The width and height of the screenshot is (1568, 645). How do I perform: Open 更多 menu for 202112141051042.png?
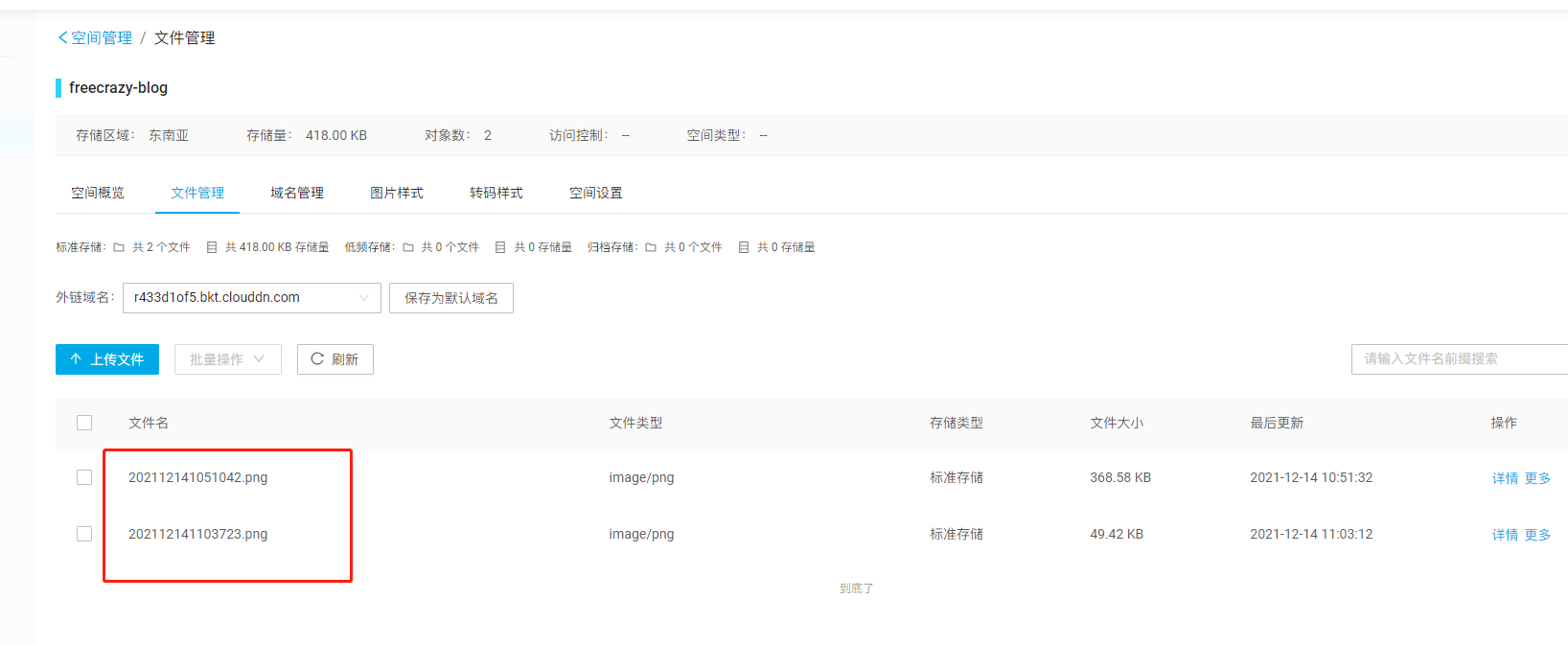point(1537,478)
